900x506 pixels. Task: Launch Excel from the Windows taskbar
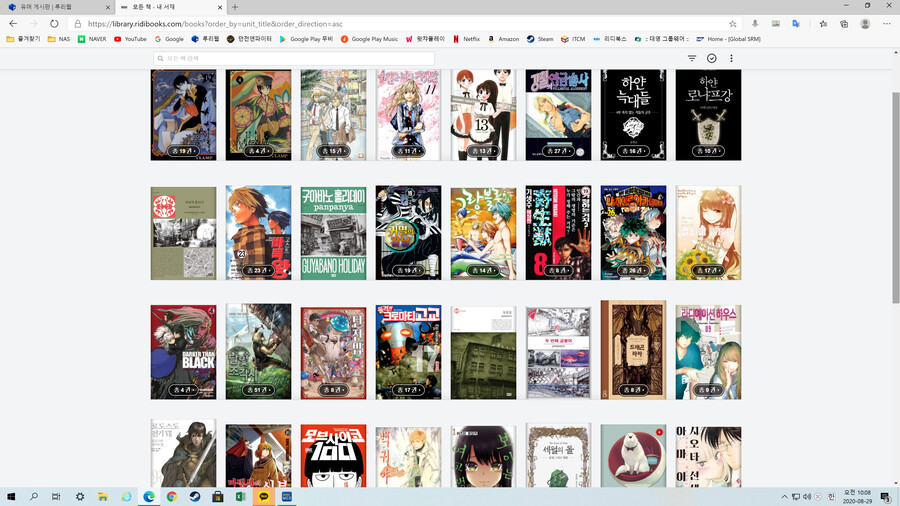point(240,496)
